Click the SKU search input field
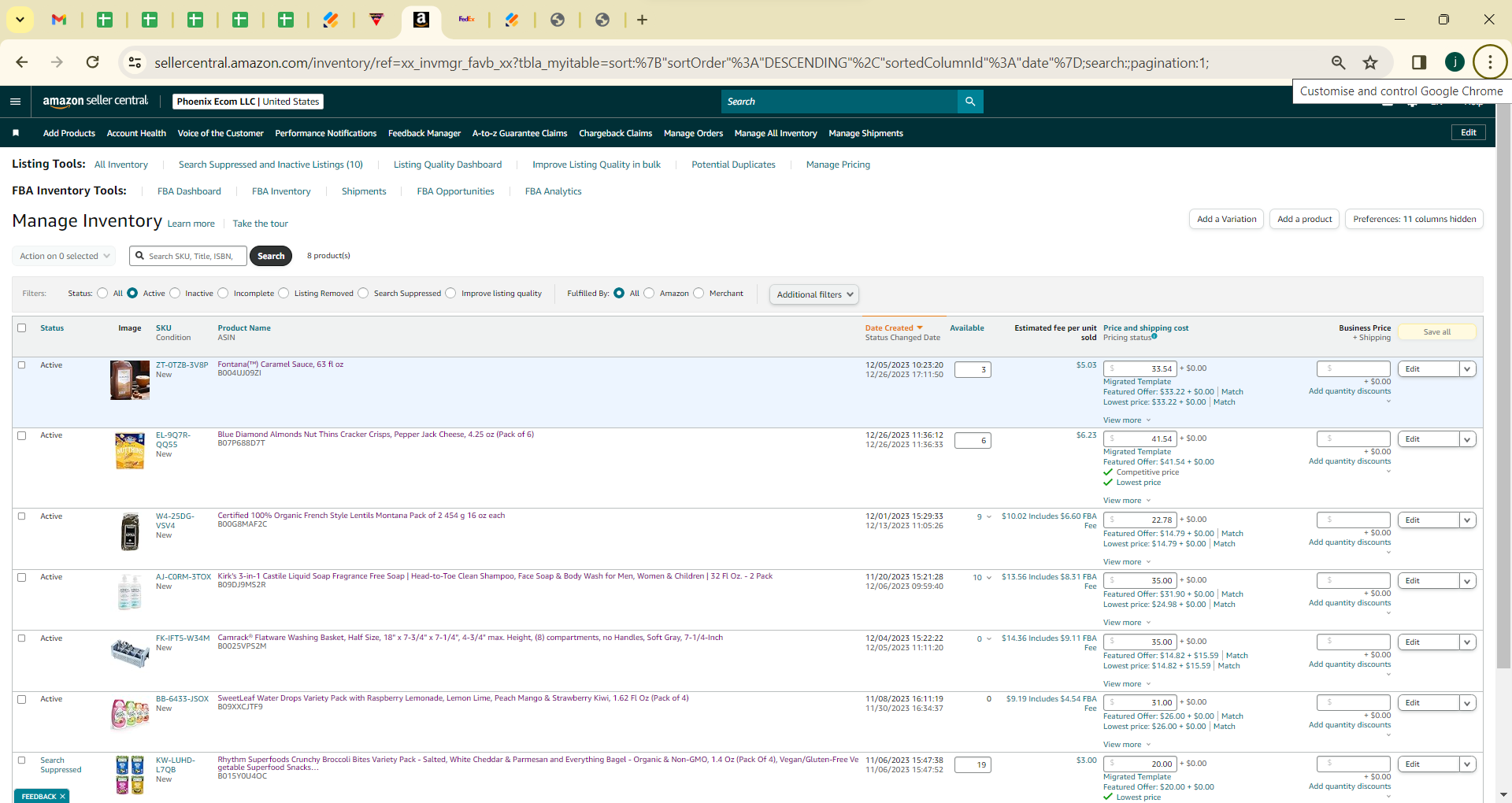Screen dimensions: 1512x803 188,256
